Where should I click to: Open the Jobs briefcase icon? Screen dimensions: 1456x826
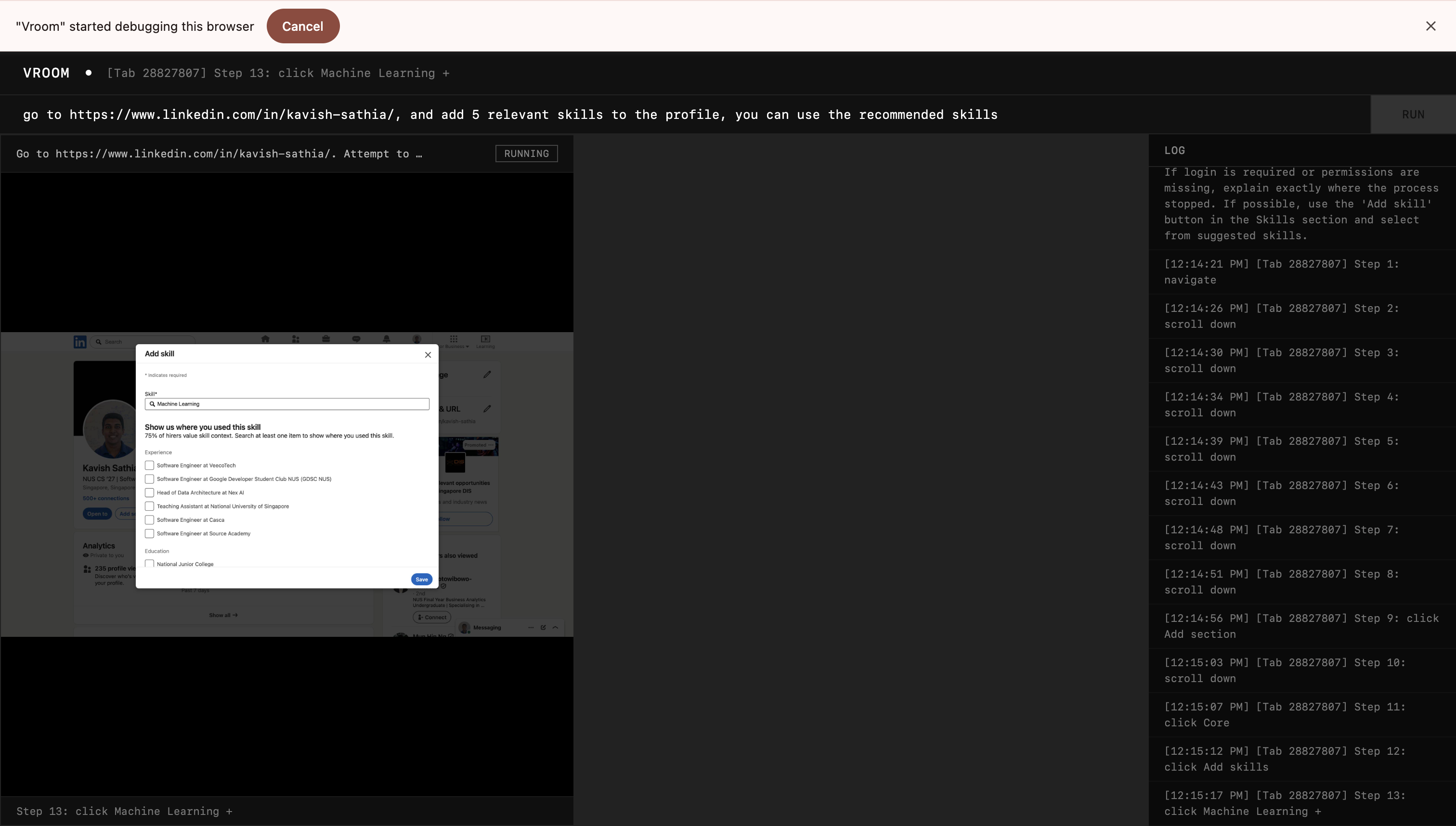tap(325, 339)
